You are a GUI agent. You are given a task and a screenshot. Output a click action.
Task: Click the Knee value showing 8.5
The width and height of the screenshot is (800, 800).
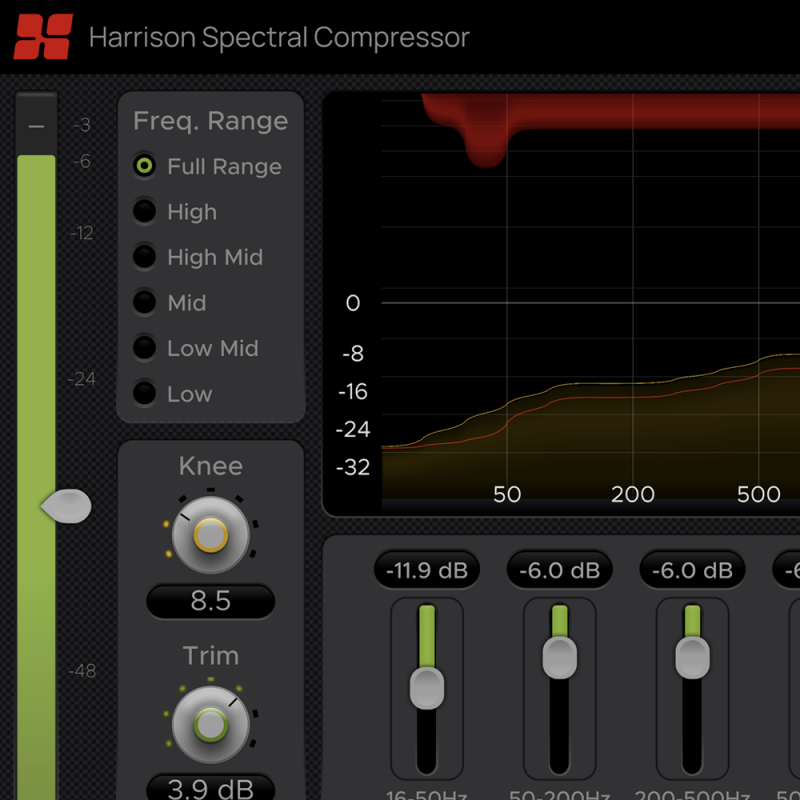pos(210,601)
